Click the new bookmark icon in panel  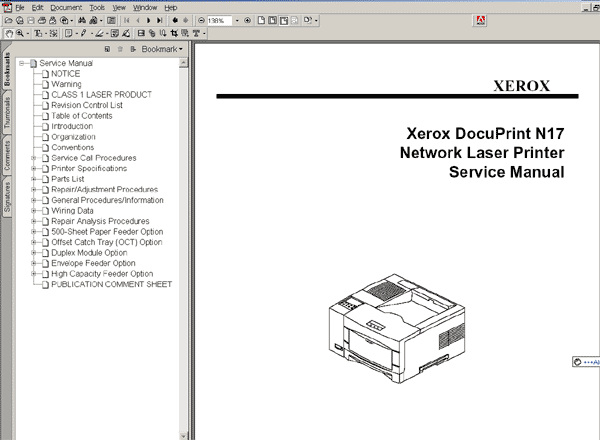107,49
